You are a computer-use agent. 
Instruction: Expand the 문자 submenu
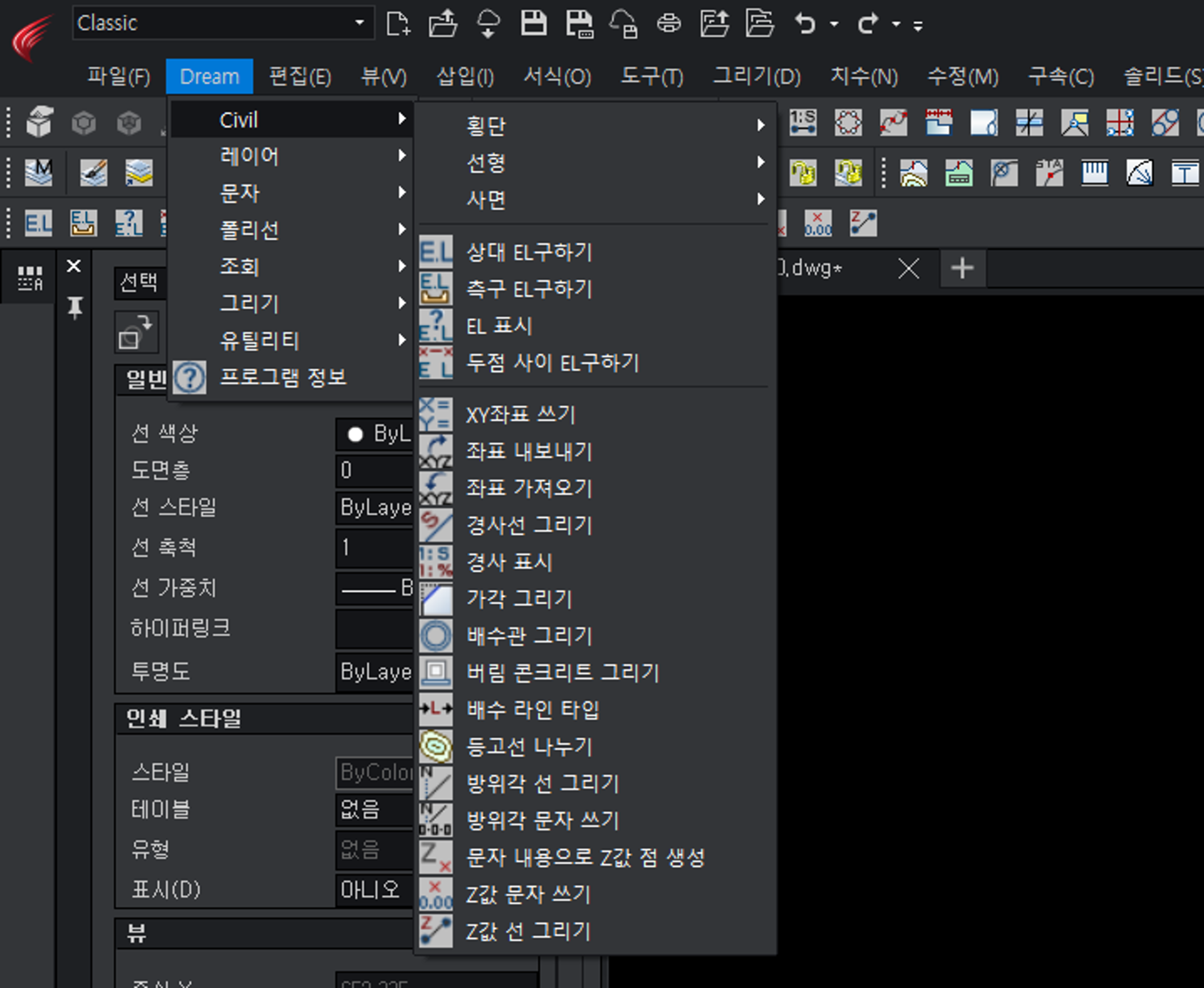coord(292,193)
